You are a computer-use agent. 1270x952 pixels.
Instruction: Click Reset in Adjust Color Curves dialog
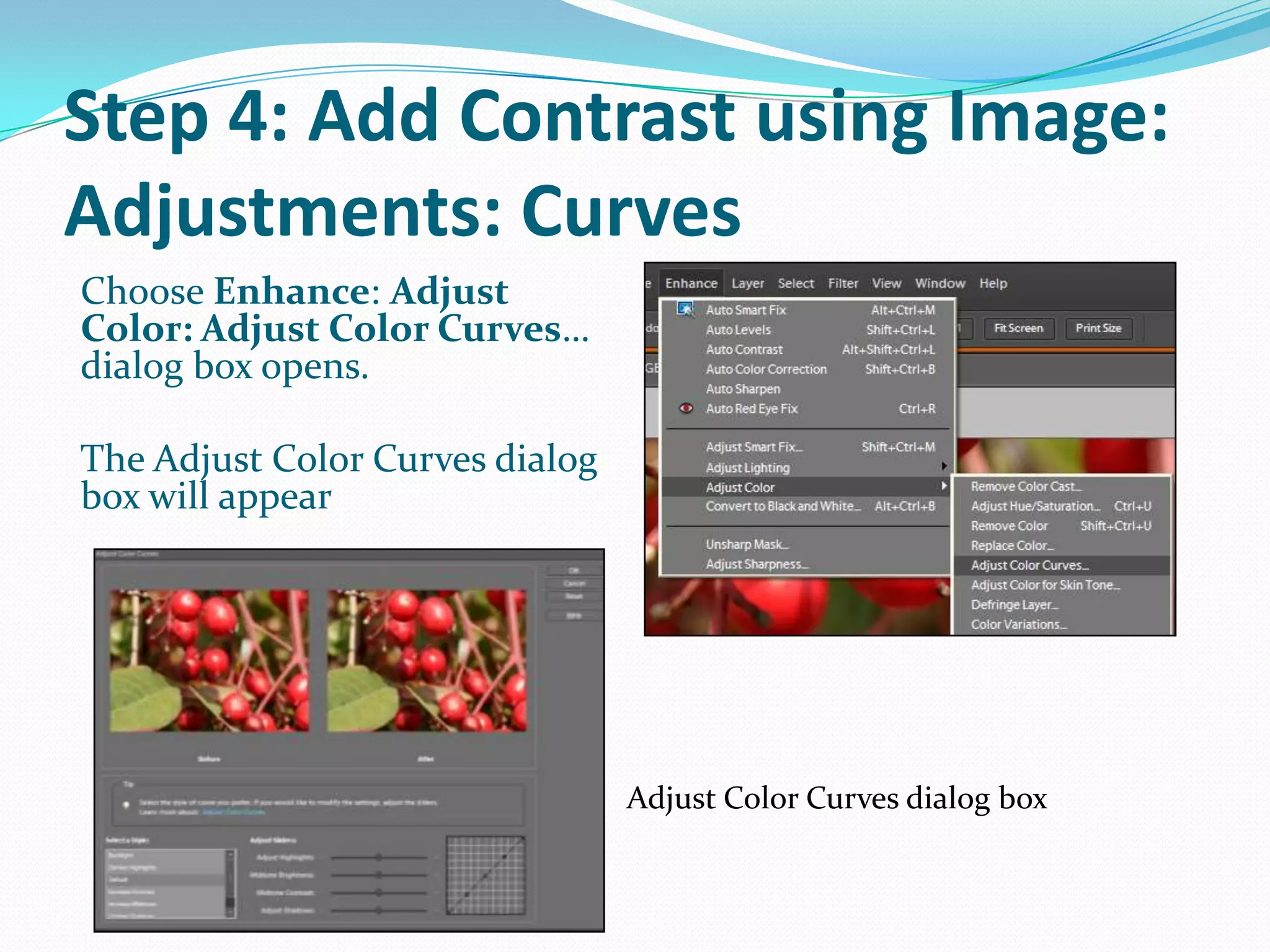tap(574, 597)
